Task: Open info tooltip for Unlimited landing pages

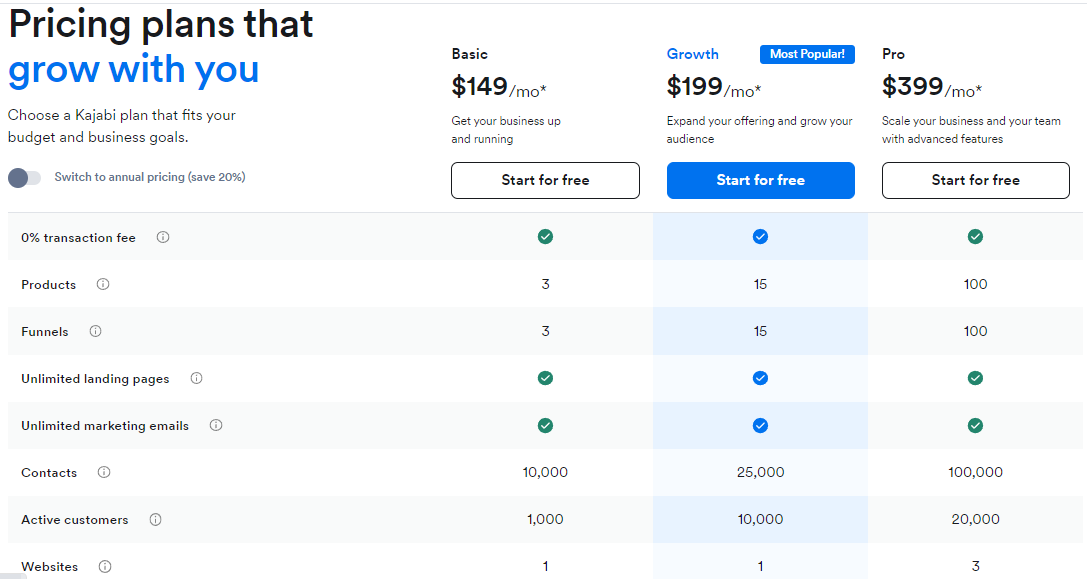Action: coord(197,378)
